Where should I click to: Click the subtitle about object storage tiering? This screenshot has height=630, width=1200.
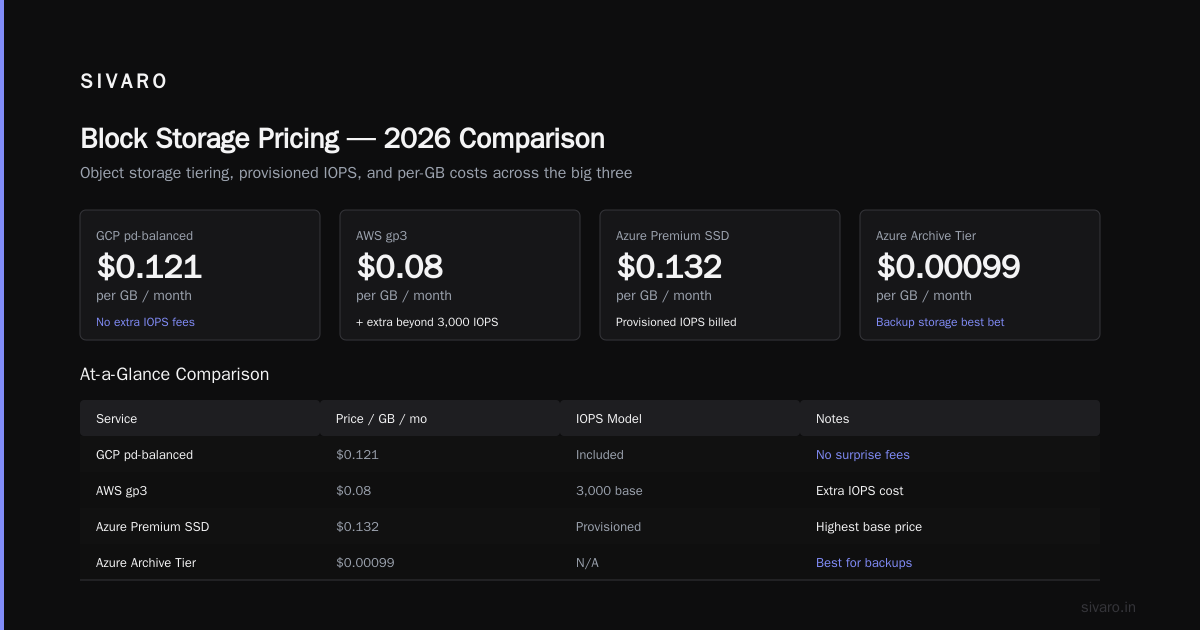(356, 173)
